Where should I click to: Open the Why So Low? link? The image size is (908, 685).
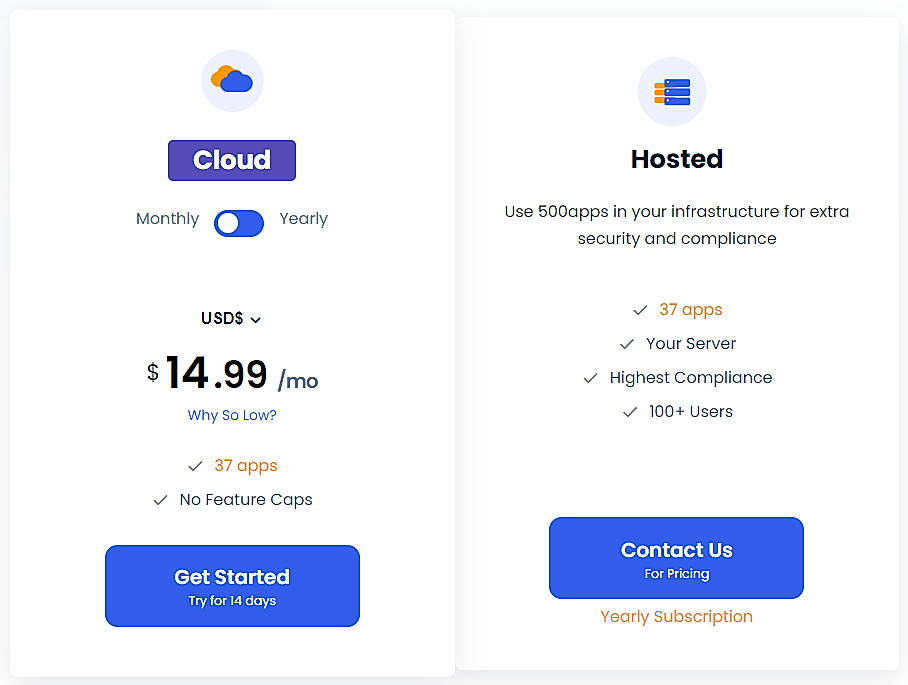(x=232, y=415)
